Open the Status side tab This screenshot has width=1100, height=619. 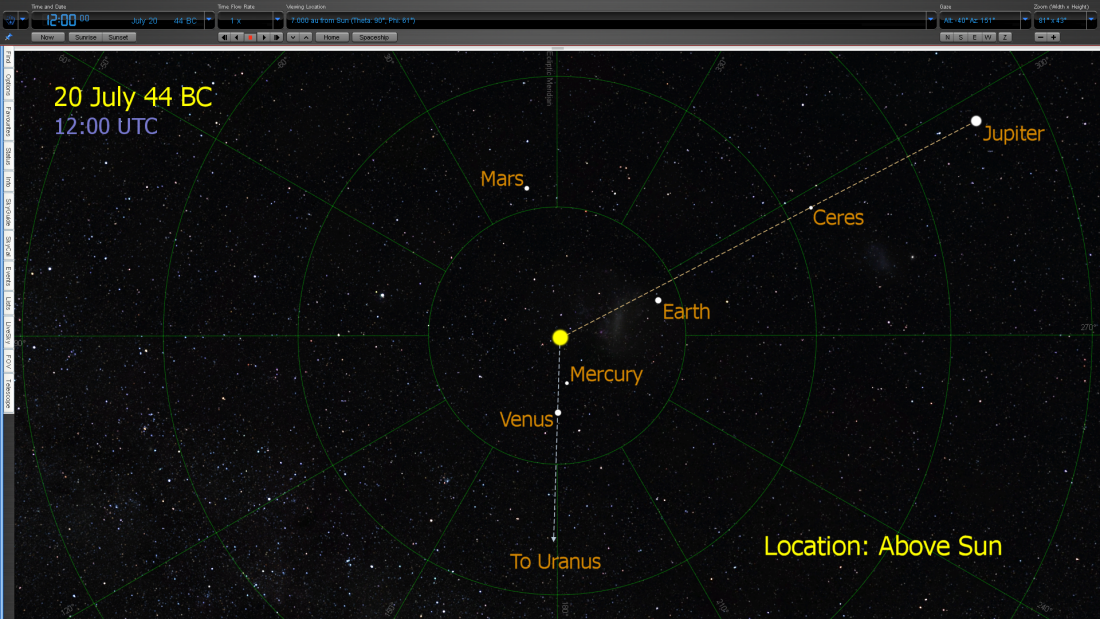point(8,157)
